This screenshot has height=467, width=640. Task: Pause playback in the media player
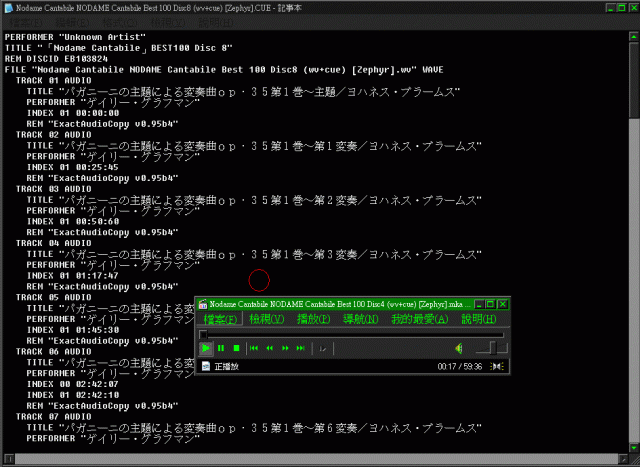point(221,348)
